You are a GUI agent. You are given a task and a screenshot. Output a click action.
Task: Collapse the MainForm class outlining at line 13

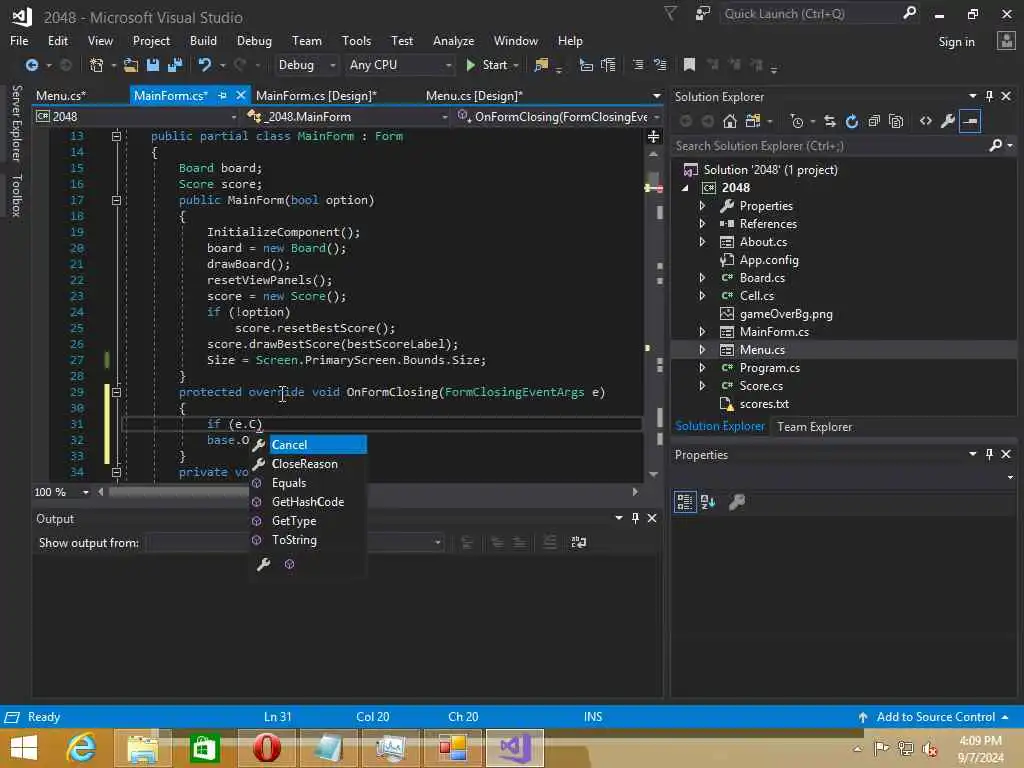pos(116,136)
